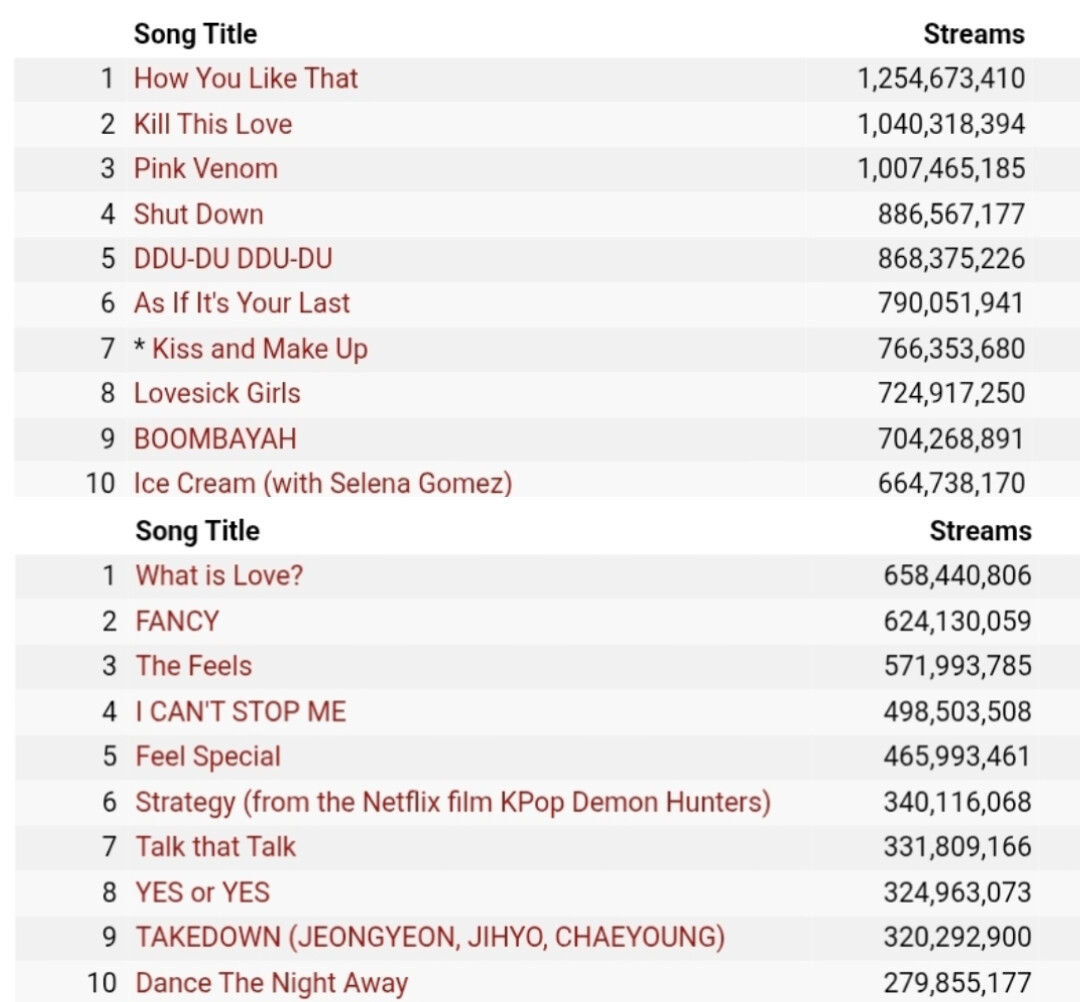Open the How You Like That link
This screenshot has height=1002, width=1080.
(246, 79)
